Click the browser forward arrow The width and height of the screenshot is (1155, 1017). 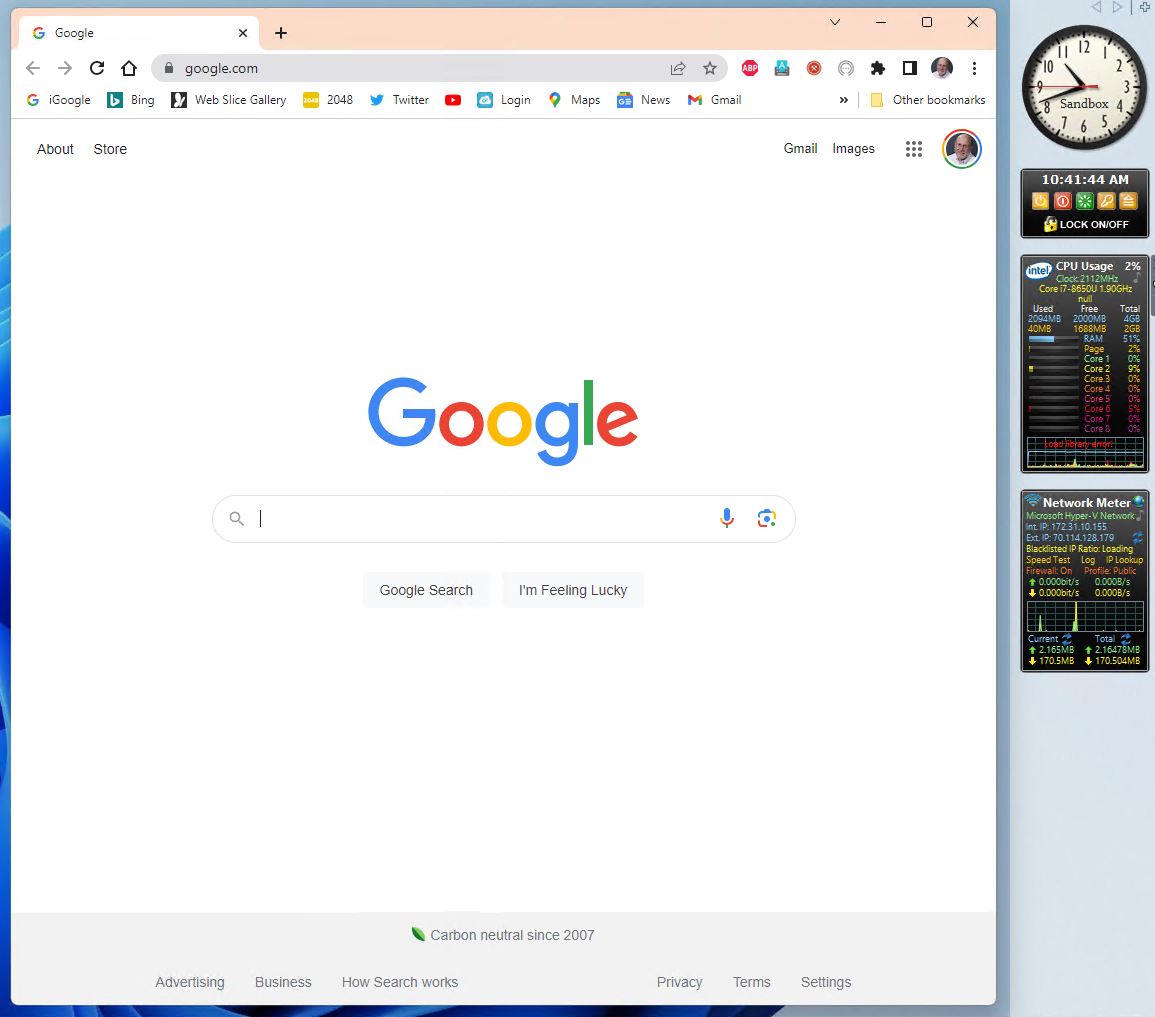tap(65, 68)
